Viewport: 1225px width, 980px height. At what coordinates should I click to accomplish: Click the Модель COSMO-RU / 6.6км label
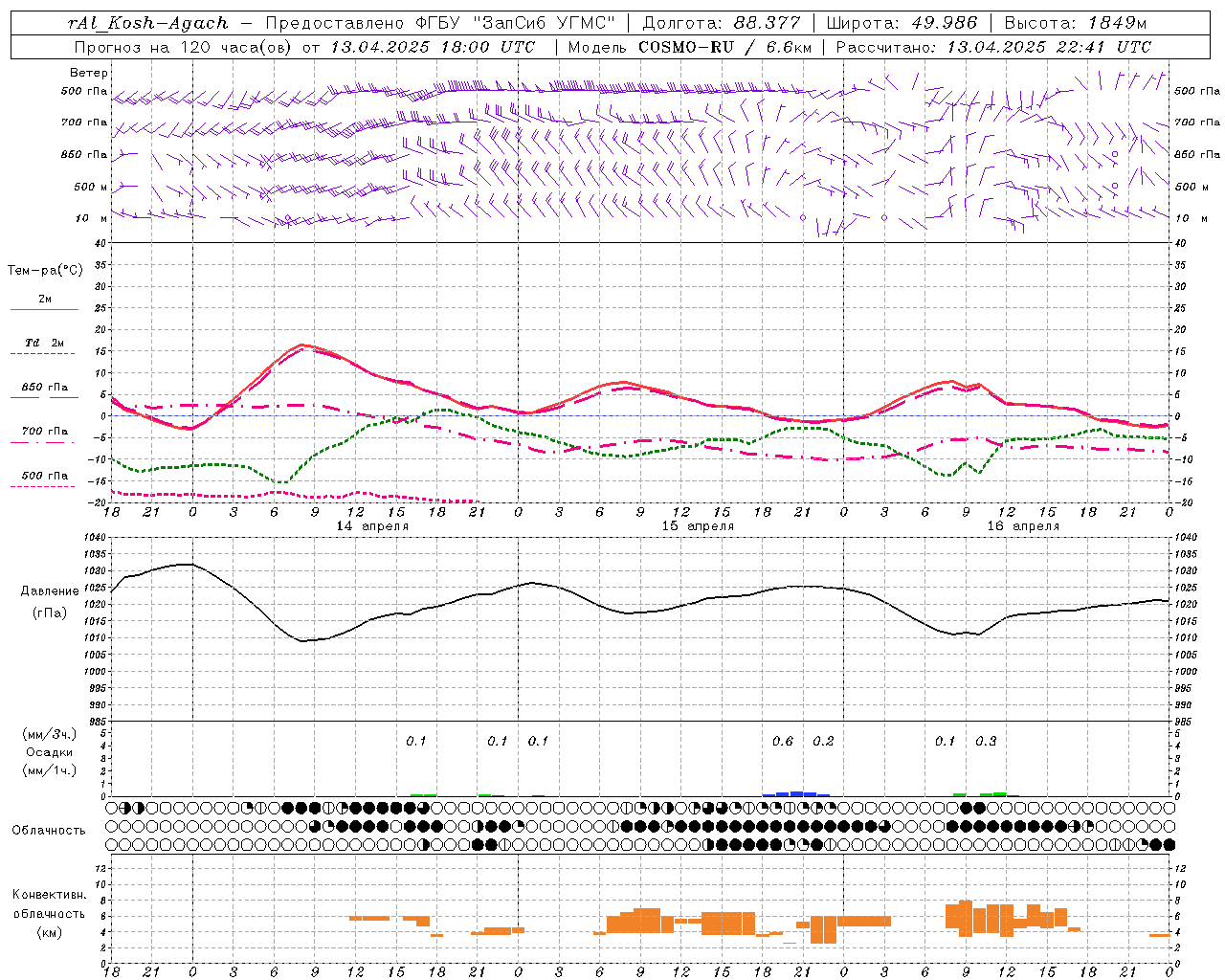(x=690, y=47)
